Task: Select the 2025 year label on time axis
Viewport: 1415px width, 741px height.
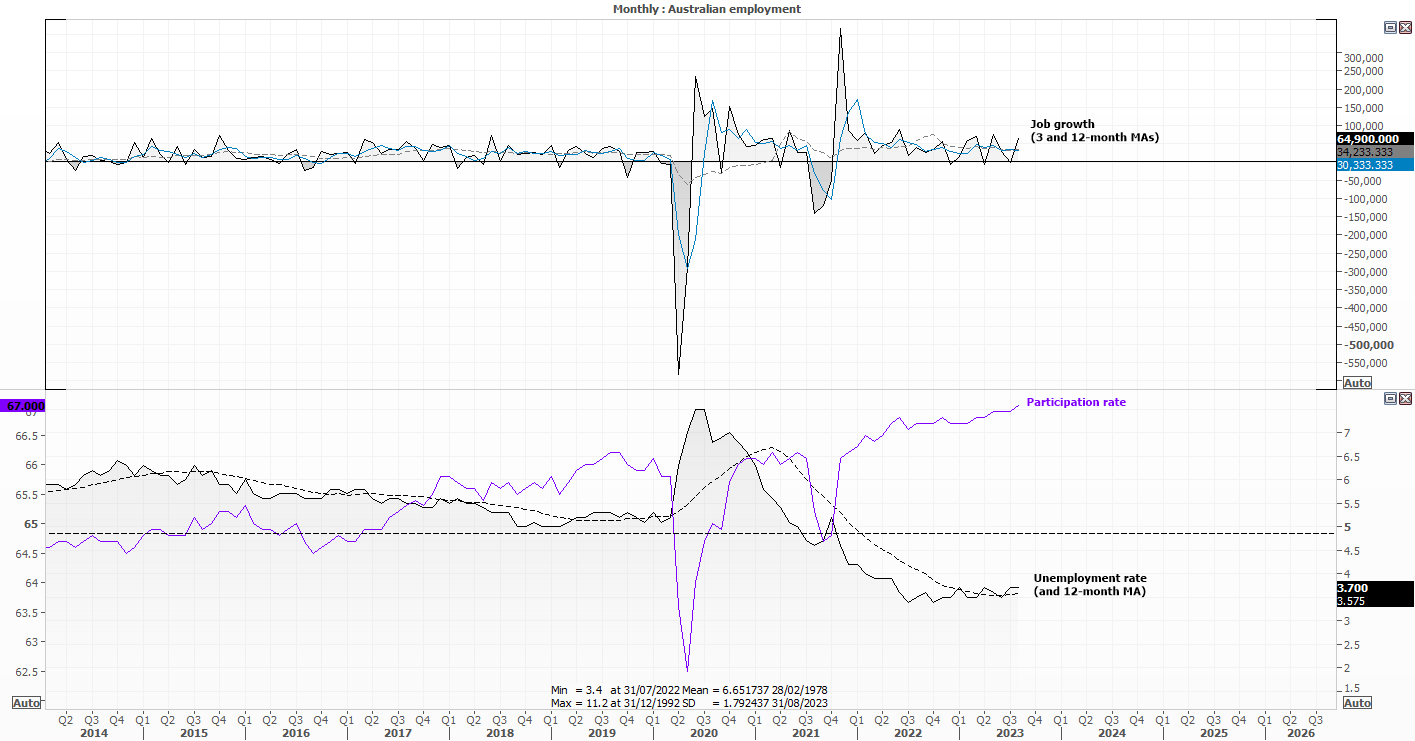Action: click(x=1214, y=733)
